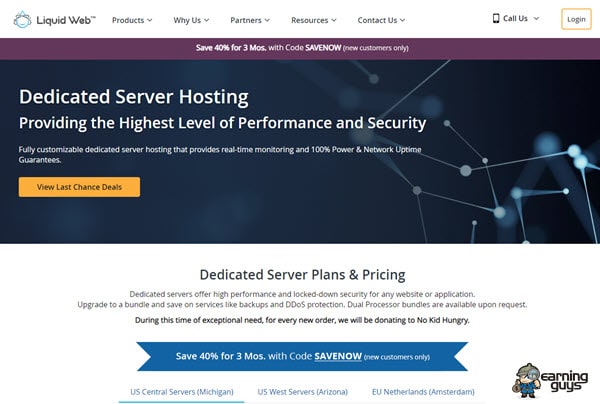Click the underlined SAVENOW code link
The height and width of the screenshot is (404, 600).
click(x=338, y=356)
